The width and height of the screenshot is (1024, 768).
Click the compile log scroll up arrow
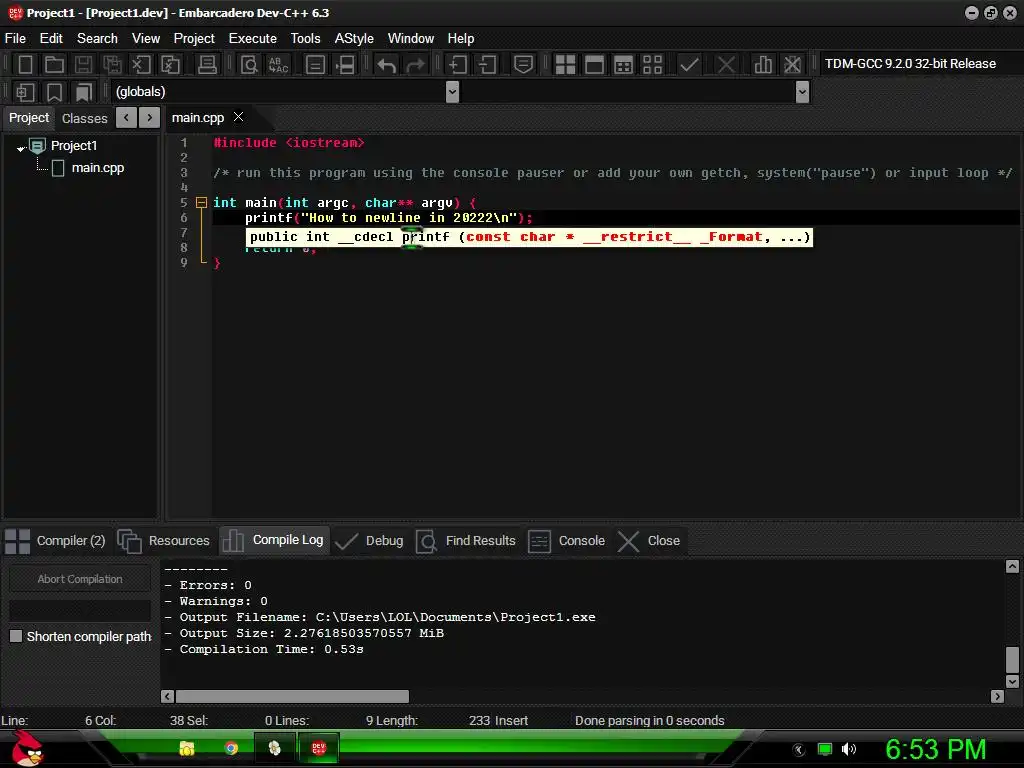1012,566
